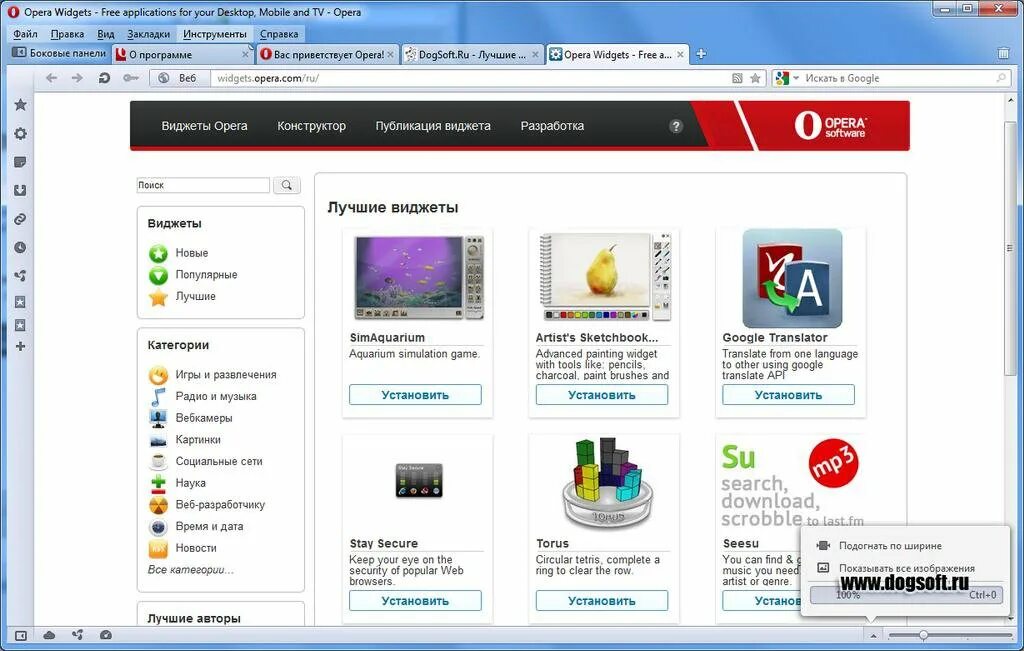Install the Torus widget
The image size is (1024, 651).
[x=601, y=601]
